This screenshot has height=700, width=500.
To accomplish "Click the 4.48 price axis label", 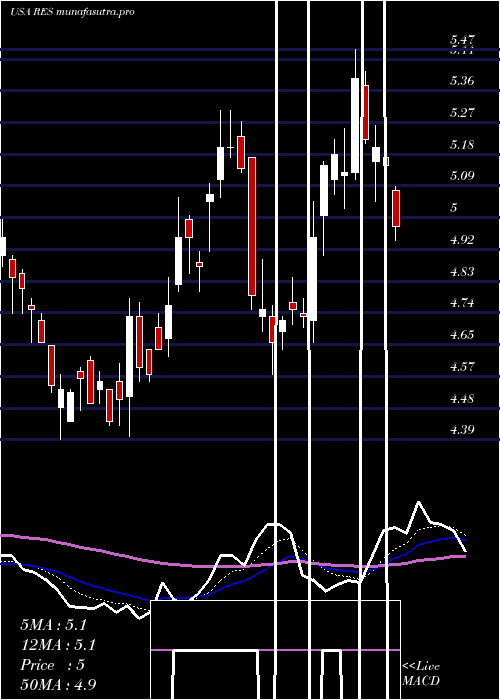I will click(462, 398).
